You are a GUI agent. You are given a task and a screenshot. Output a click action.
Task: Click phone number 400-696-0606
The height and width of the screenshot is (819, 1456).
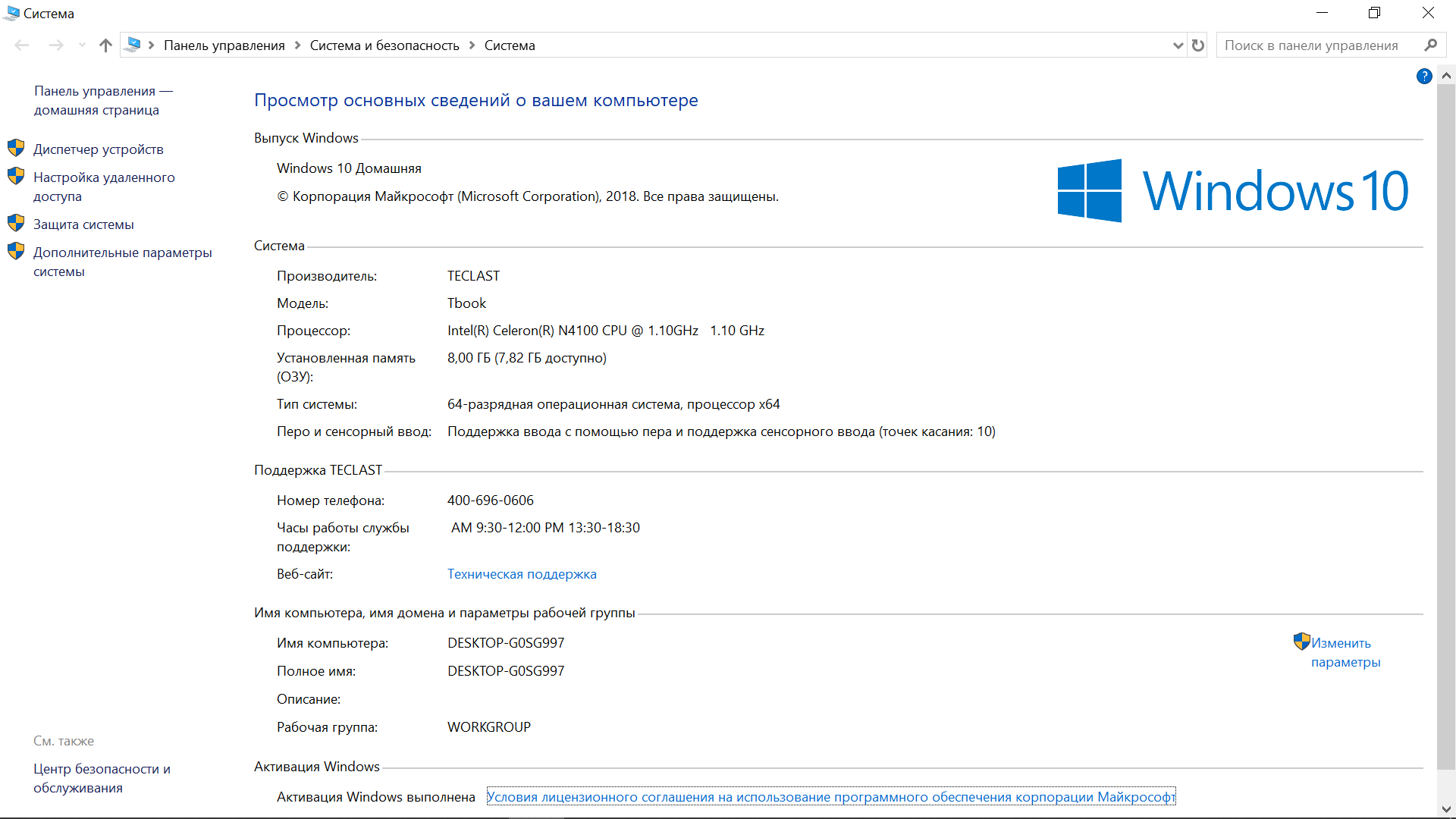[x=491, y=500]
